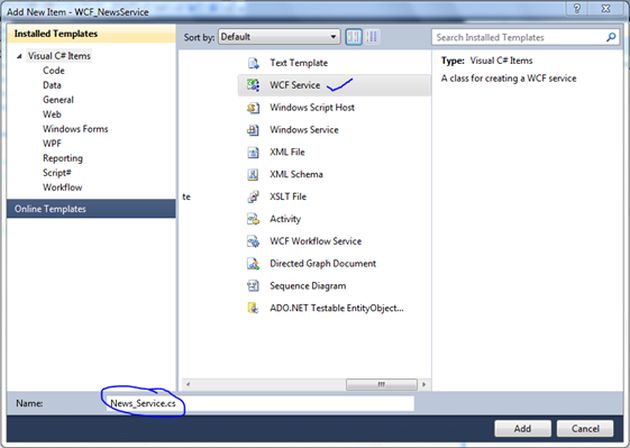This screenshot has height=448, width=630.
Task: Click the Text Template file icon
Action: pyautogui.click(x=253, y=63)
